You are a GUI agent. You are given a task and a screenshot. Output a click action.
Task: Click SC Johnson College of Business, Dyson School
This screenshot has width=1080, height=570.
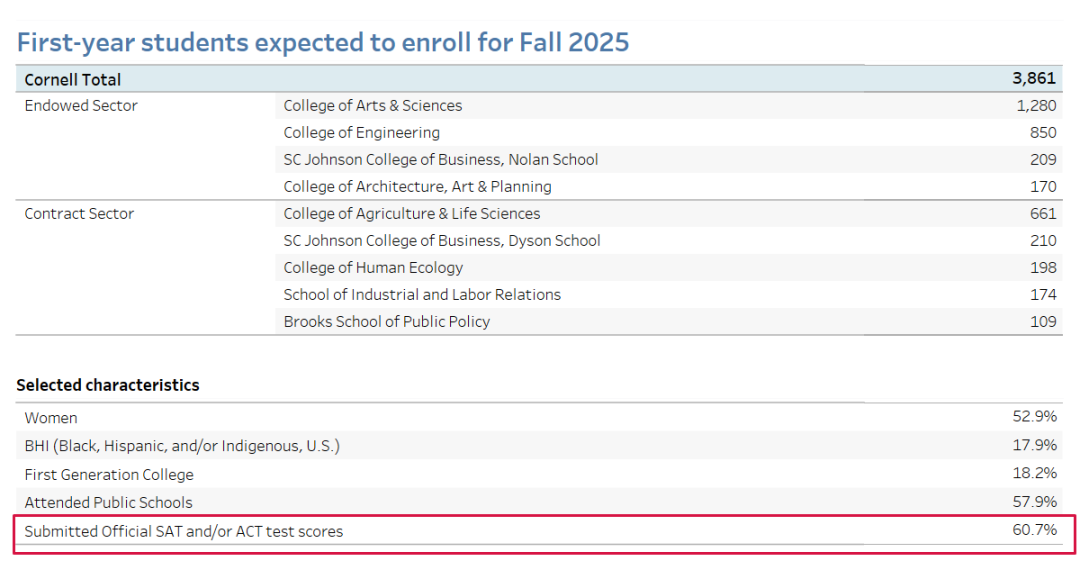point(441,241)
